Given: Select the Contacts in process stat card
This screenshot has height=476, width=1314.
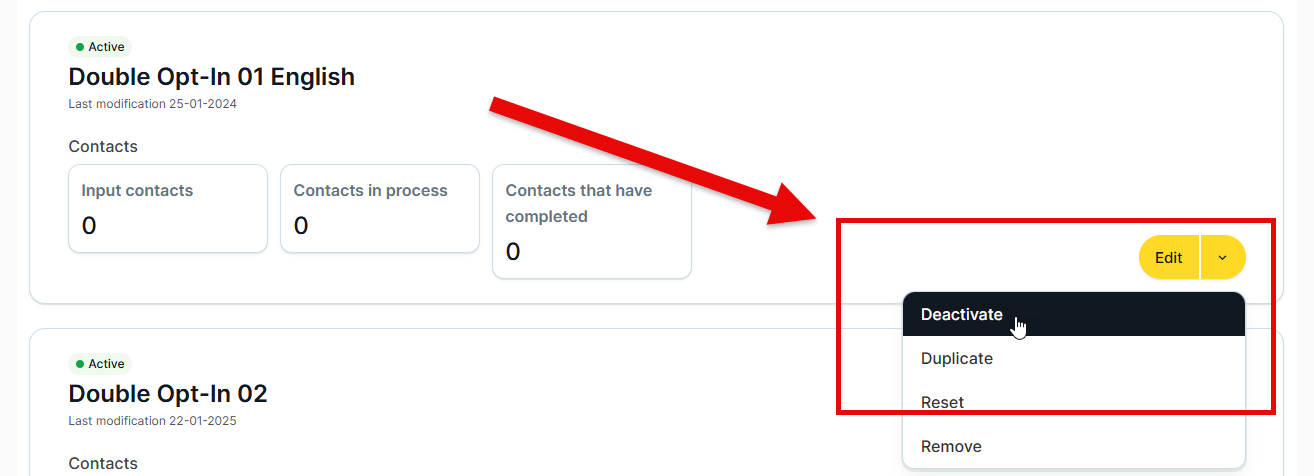Looking at the screenshot, I should point(380,208).
